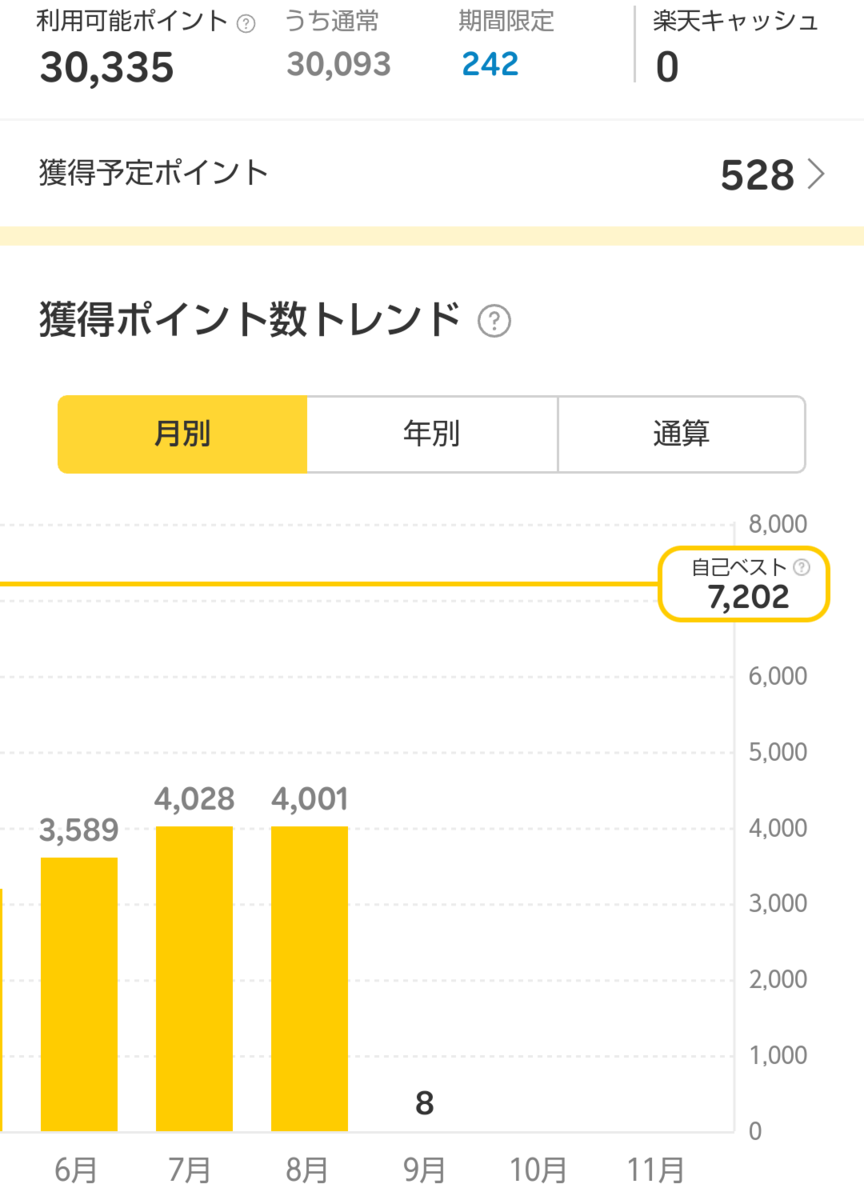Tap the 7月 axis label
864x1200 pixels.
(x=190, y=1169)
